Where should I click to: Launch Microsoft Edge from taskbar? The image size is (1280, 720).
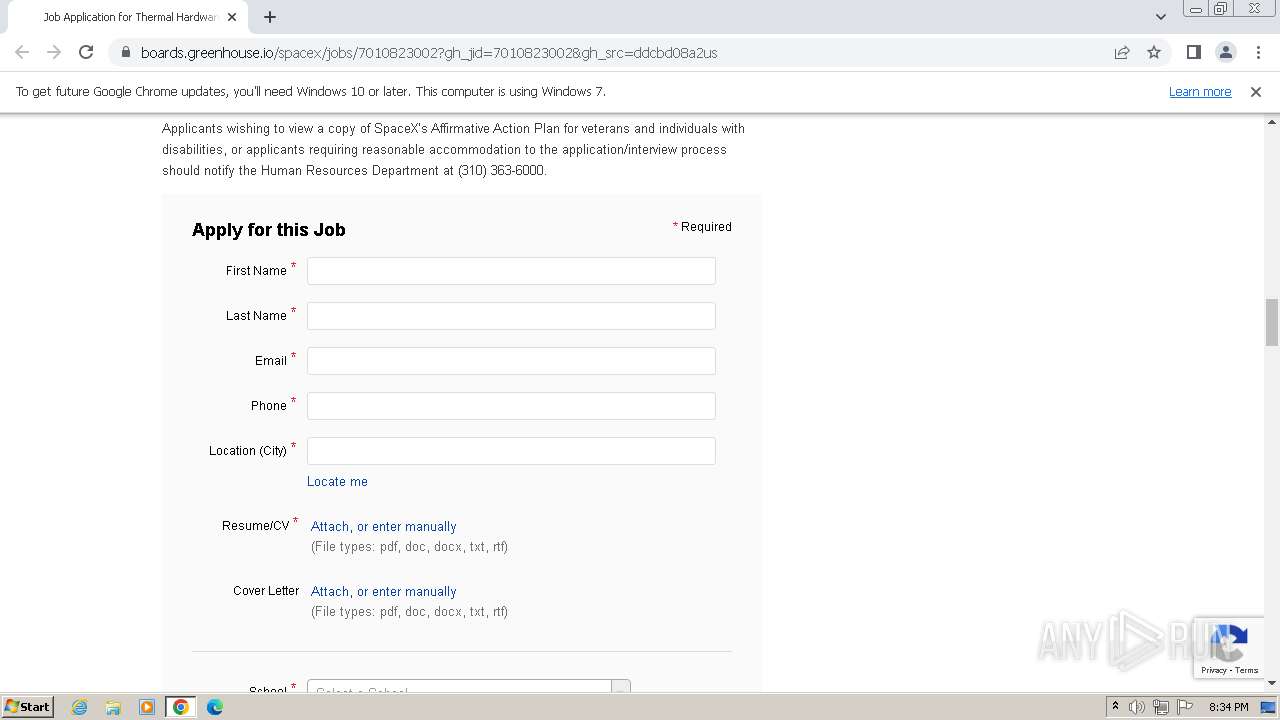[215, 707]
